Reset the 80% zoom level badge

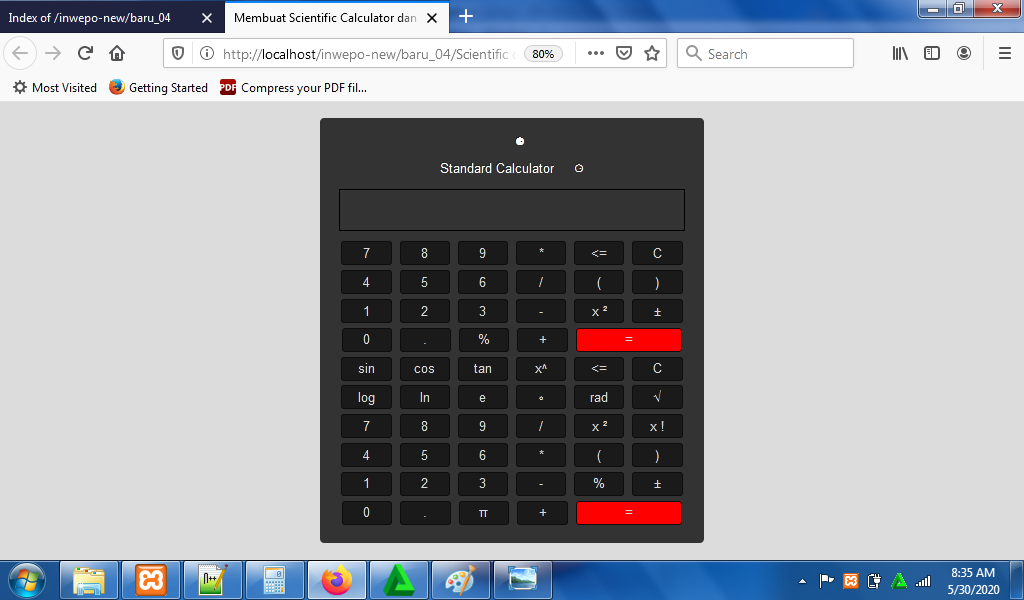point(543,54)
